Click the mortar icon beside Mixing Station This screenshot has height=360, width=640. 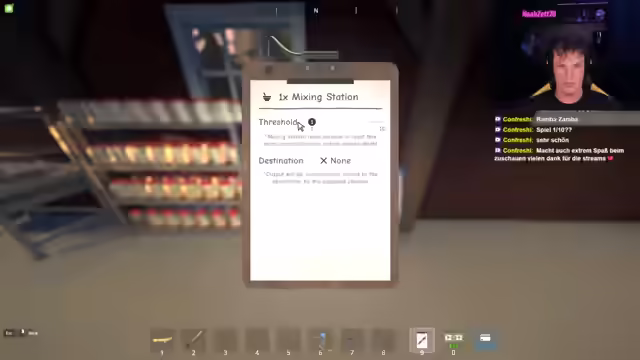267,97
